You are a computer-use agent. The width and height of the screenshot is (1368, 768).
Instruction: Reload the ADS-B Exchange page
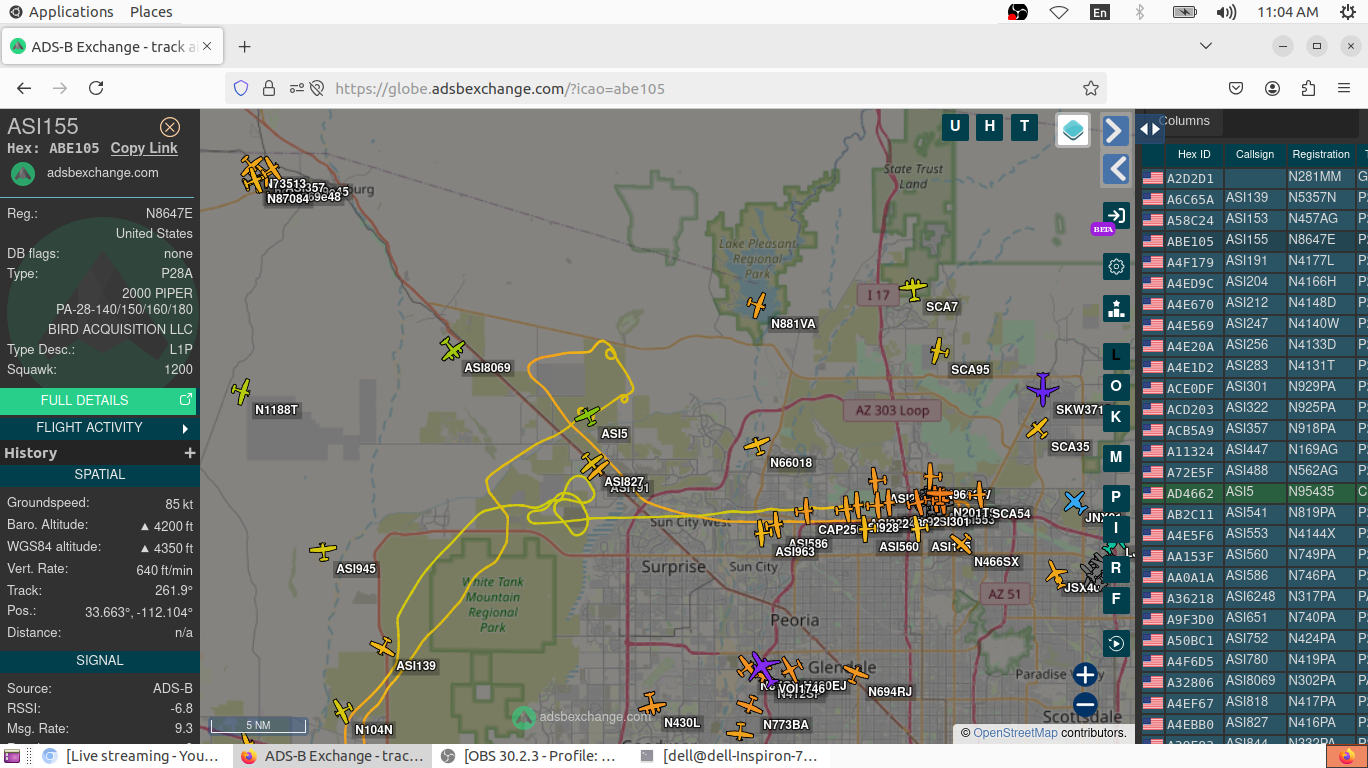(96, 88)
